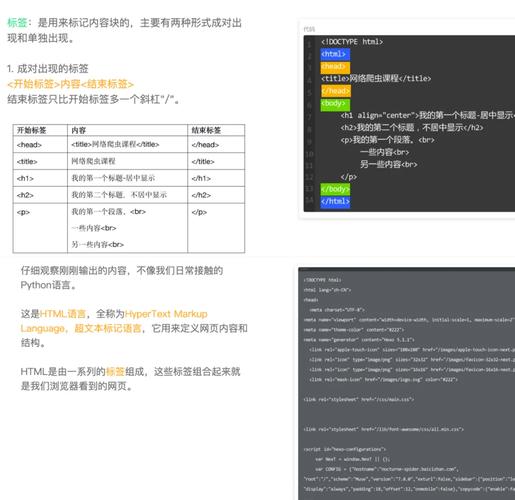Click var CONFIG code line
Image resolution: width=515 pixels, height=500 pixels.
(x=387, y=469)
